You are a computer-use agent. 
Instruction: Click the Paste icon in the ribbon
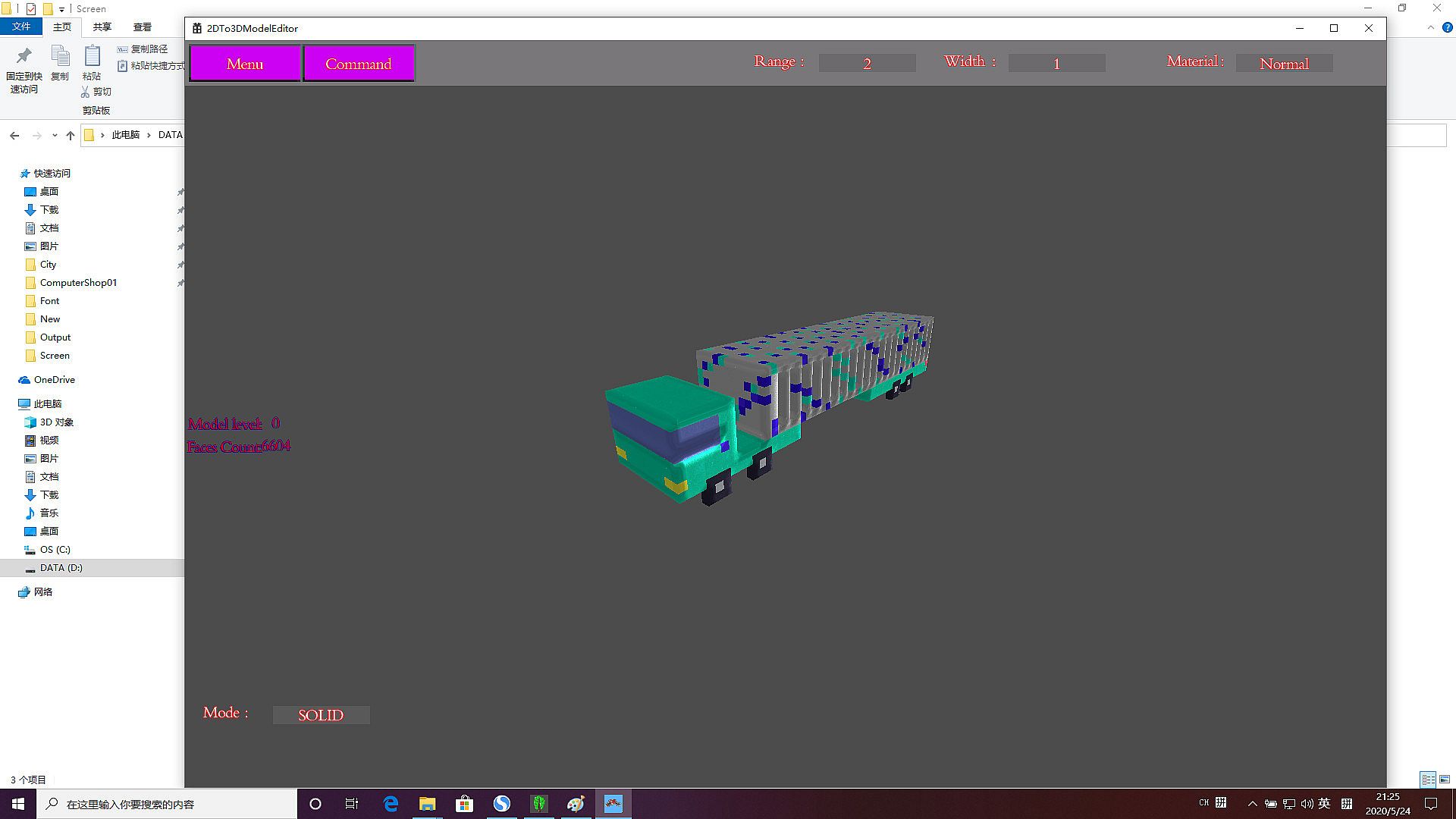tap(92, 58)
